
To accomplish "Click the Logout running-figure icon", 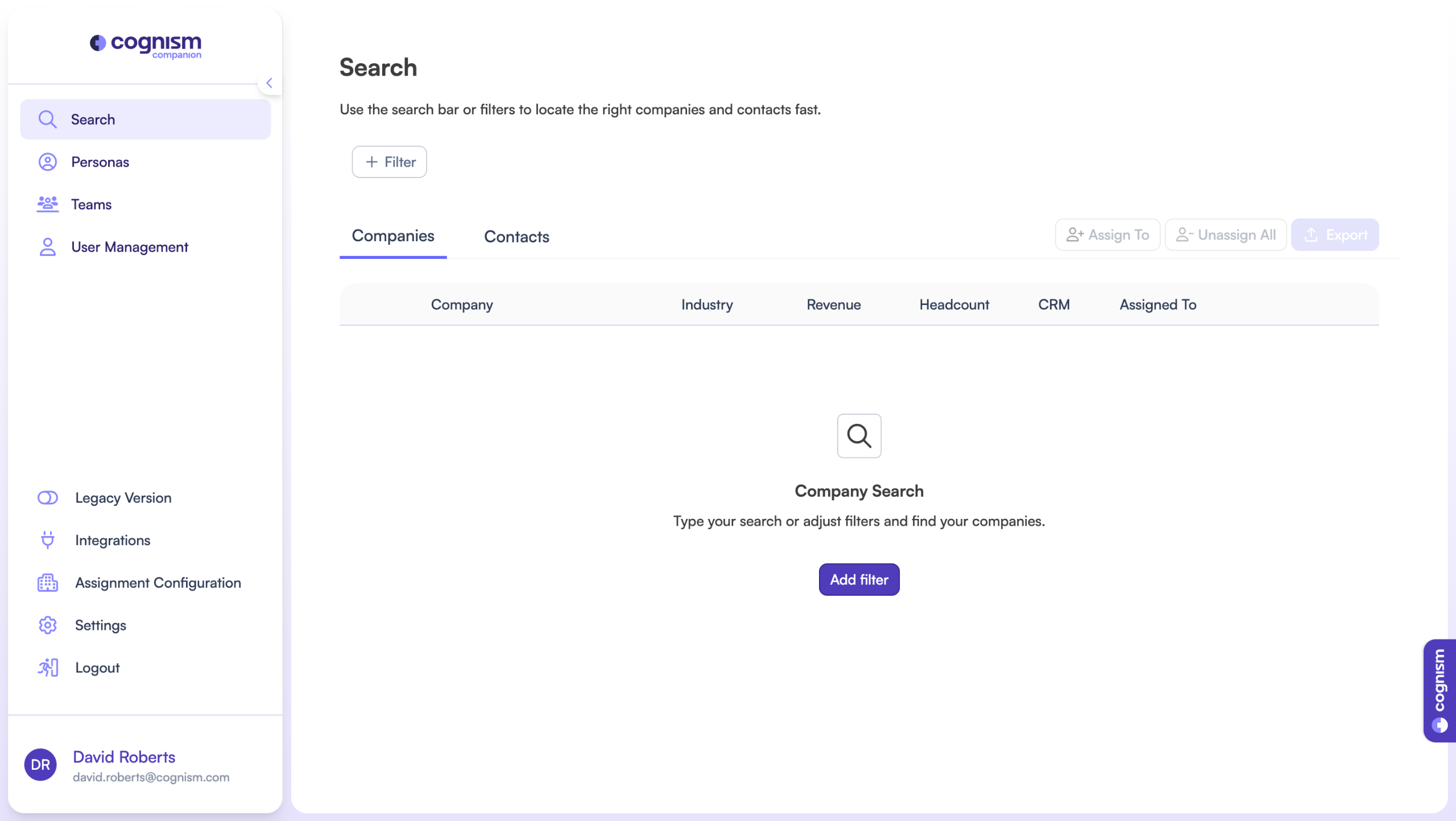I will pyautogui.click(x=48, y=667).
